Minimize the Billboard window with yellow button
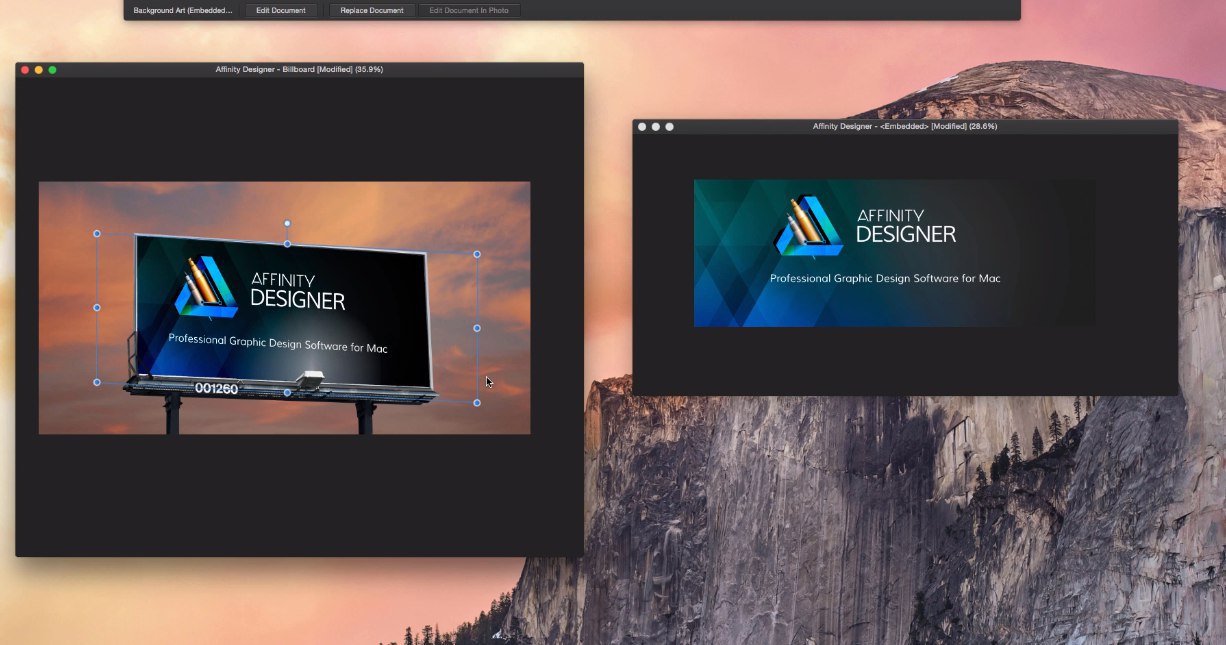 [x=39, y=70]
